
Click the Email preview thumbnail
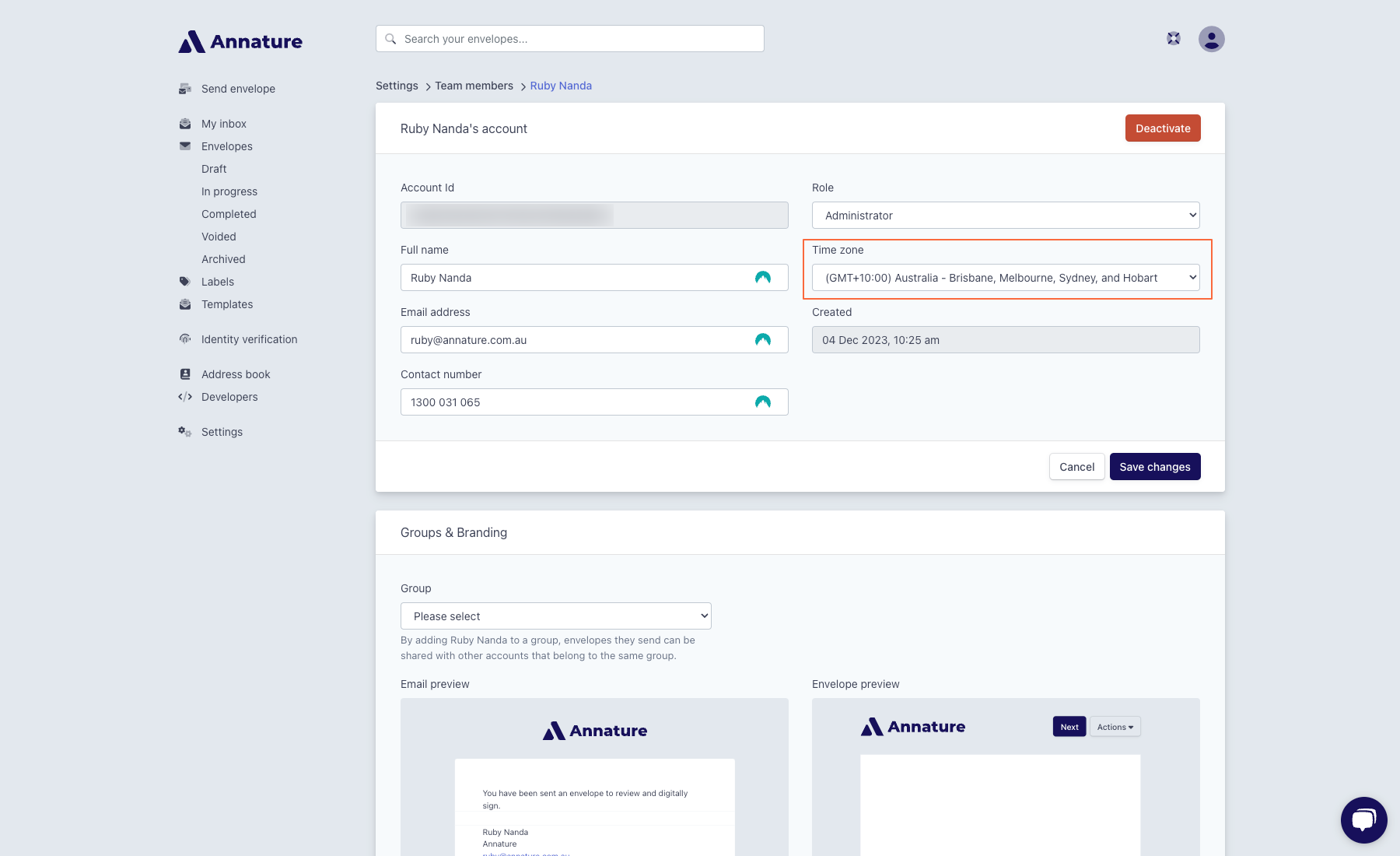coord(594,777)
